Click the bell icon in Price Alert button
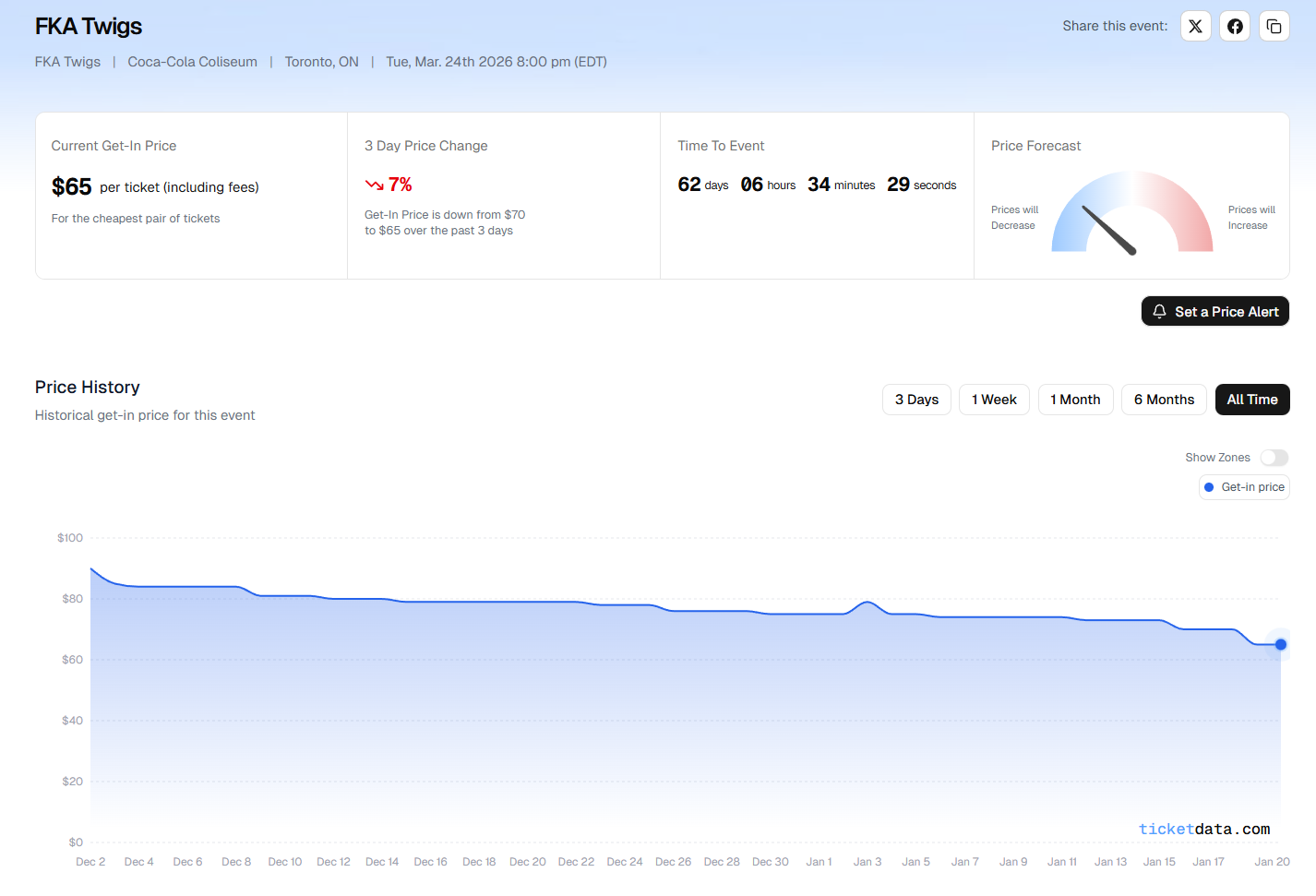The width and height of the screenshot is (1316, 896). [x=1159, y=312]
